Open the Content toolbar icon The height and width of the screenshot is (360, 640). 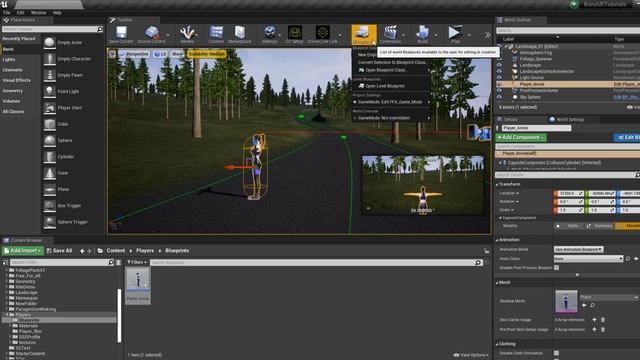(216, 34)
